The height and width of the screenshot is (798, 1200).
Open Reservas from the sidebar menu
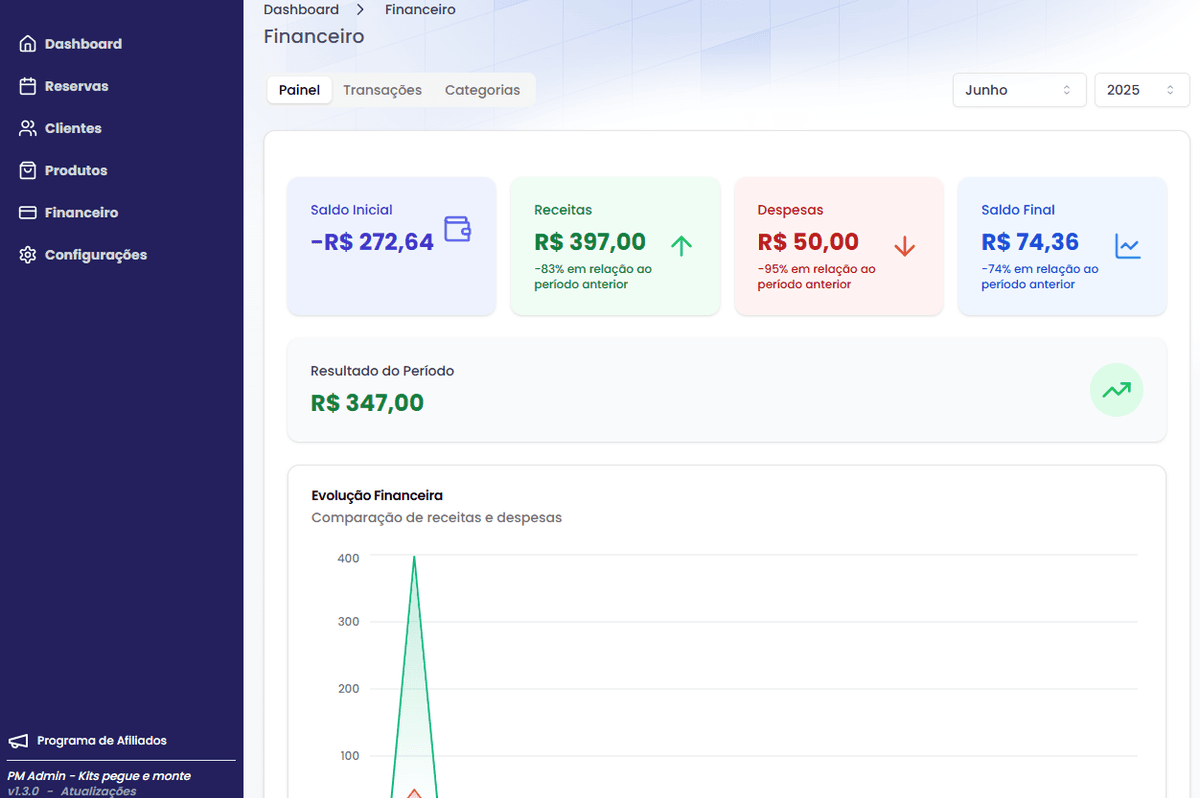pyautogui.click(x=76, y=86)
